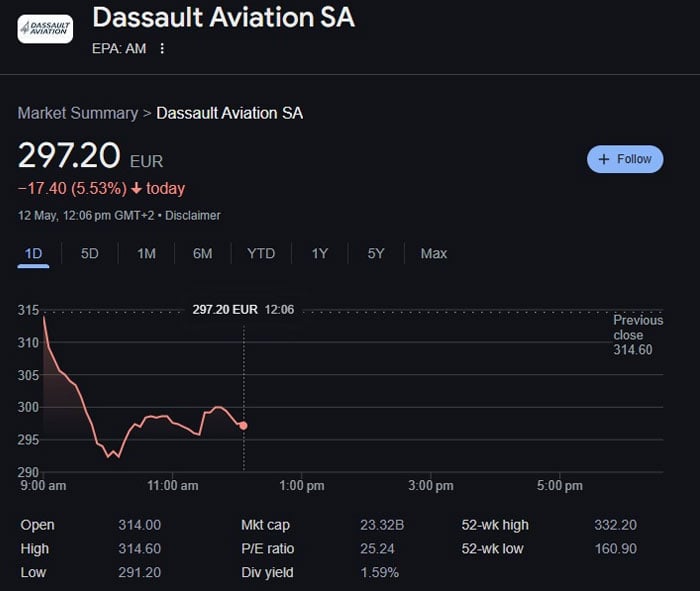This screenshot has width=700, height=591.
Task: Show the 5Y chart range
Action: pyautogui.click(x=376, y=254)
